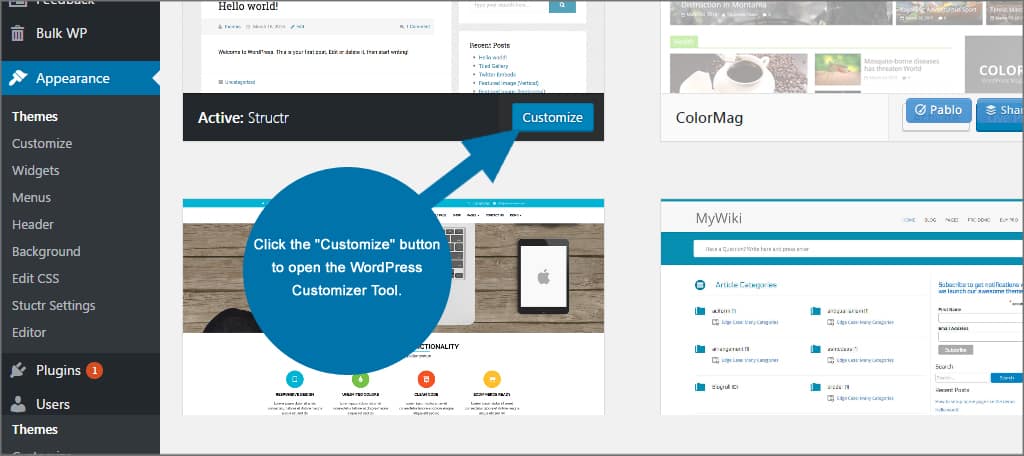1024x456 pixels.
Task: Select the ColorMag theme name
Action: click(x=709, y=118)
